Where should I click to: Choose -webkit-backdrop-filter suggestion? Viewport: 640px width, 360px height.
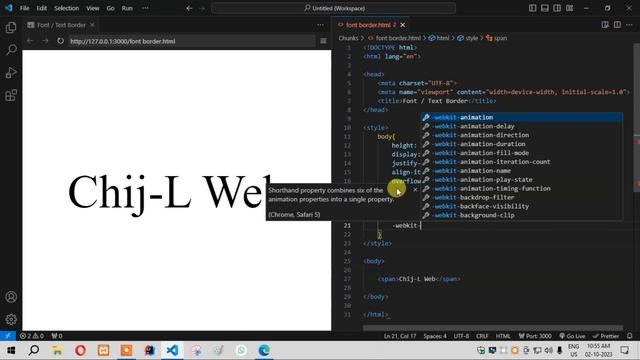522,197
